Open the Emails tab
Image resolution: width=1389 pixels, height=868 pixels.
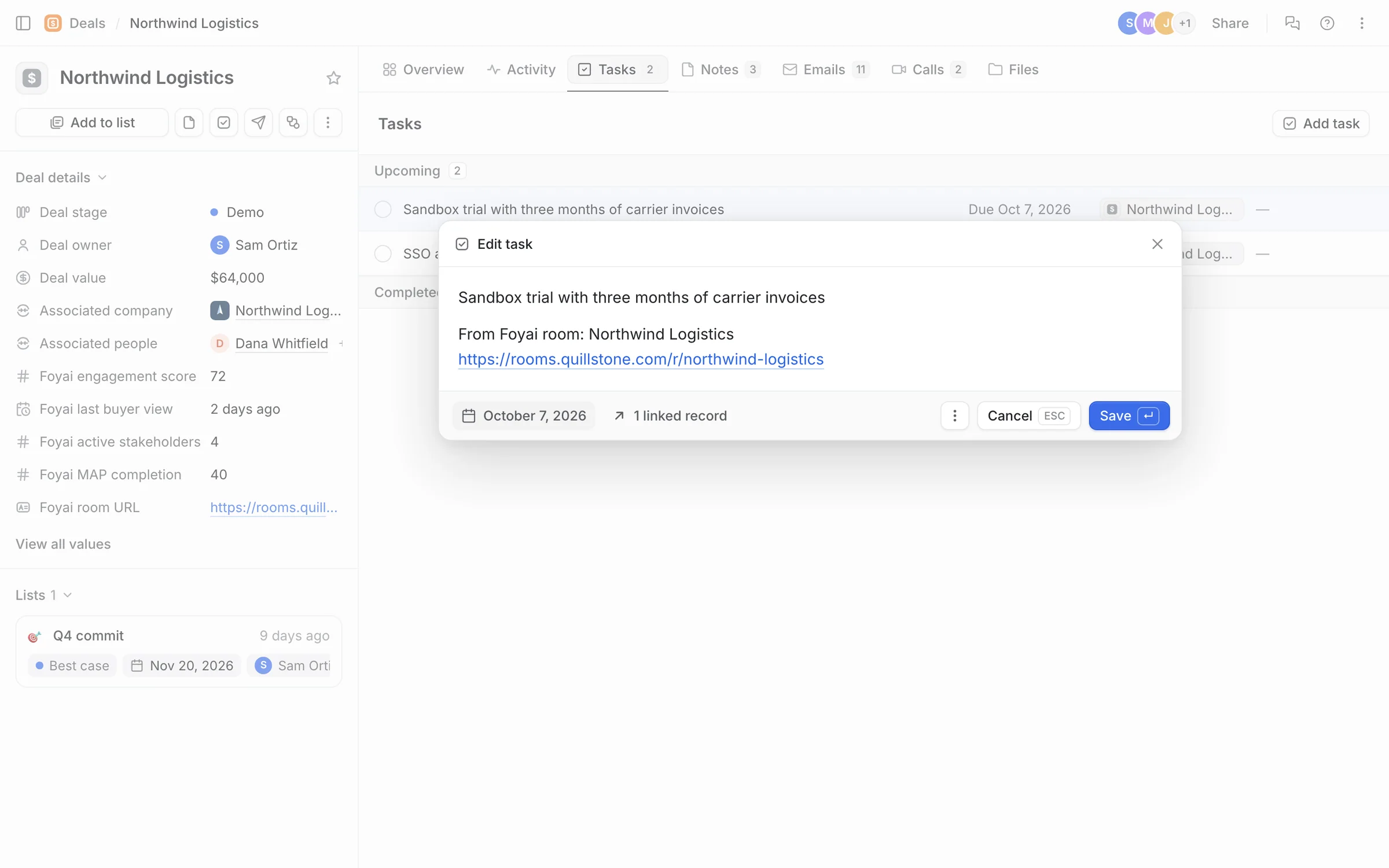(x=826, y=69)
